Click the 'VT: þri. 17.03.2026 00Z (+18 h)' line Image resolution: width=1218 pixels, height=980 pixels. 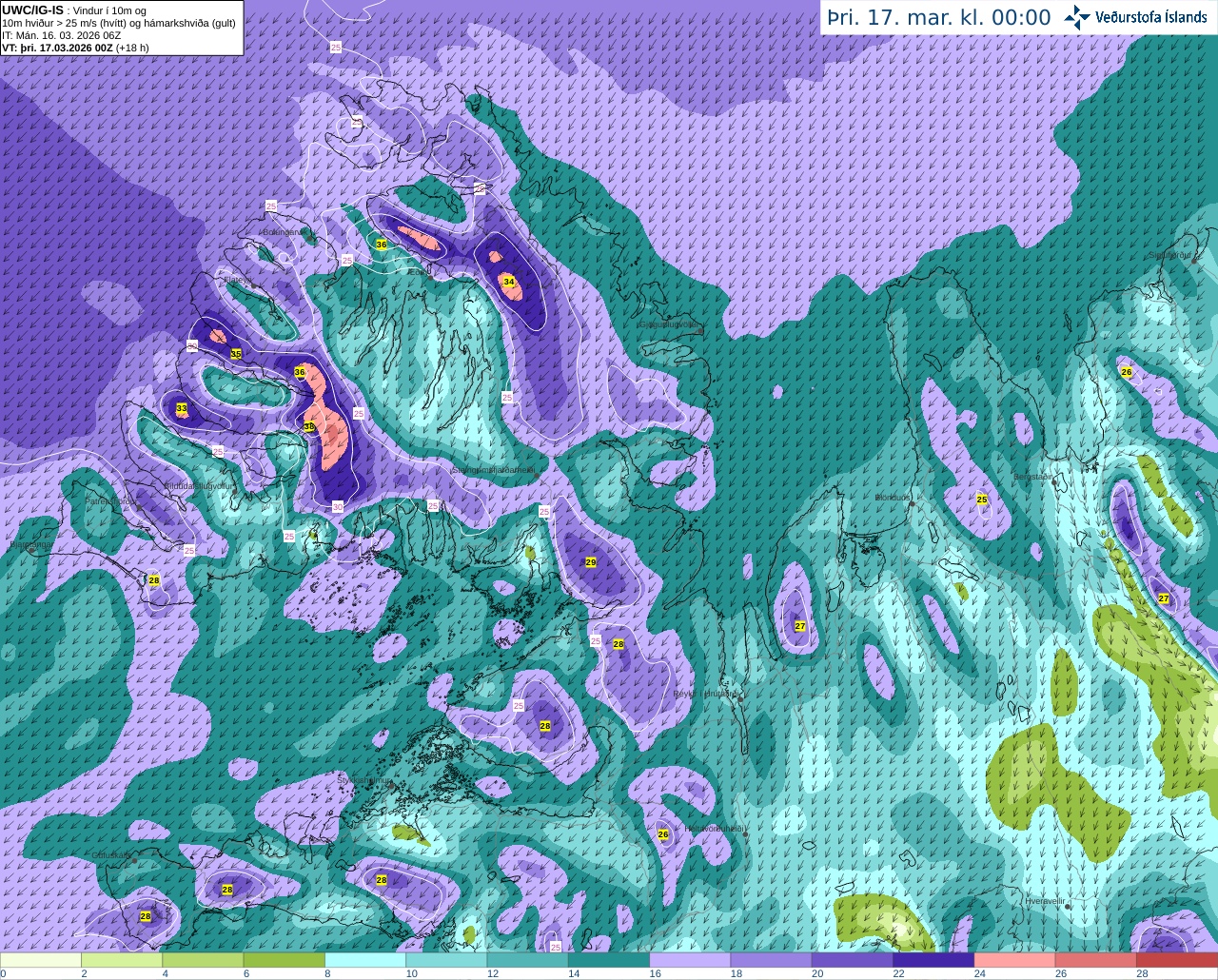coord(75,48)
